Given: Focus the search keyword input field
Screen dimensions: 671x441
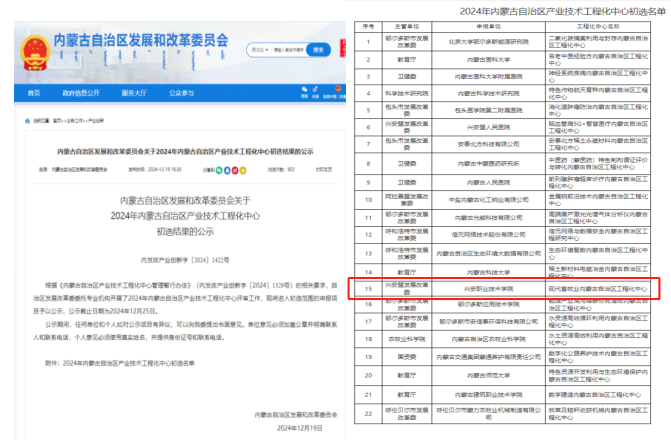Looking at the screenshot, I should pyautogui.click(x=289, y=50).
